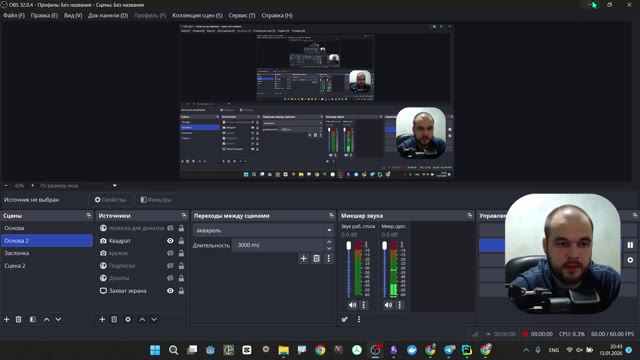640x360 pixels.
Task: Expand the preview scaling dropdown arrow
Action: tap(115, 186)
